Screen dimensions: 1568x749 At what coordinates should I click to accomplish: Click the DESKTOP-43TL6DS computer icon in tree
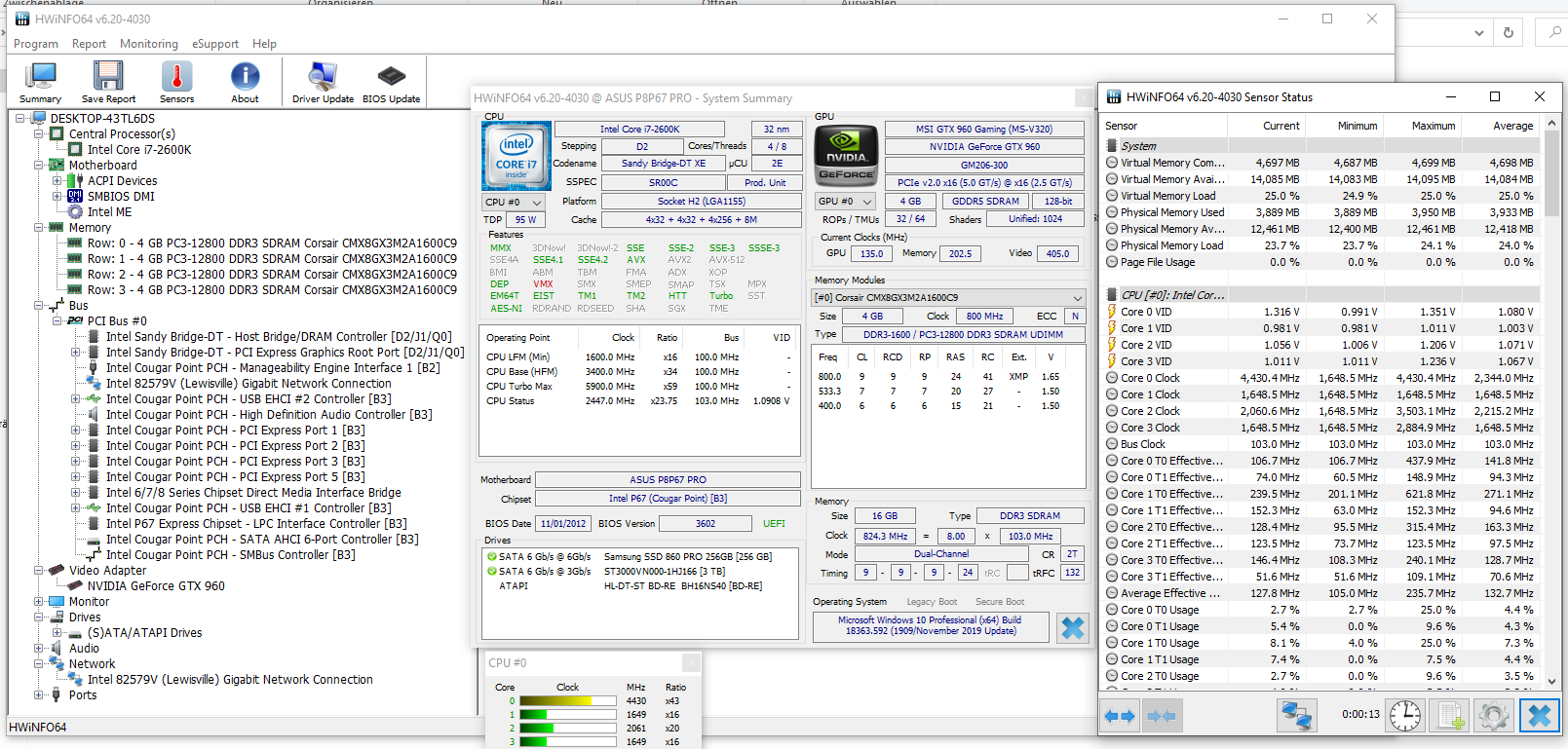coord(39,119)
